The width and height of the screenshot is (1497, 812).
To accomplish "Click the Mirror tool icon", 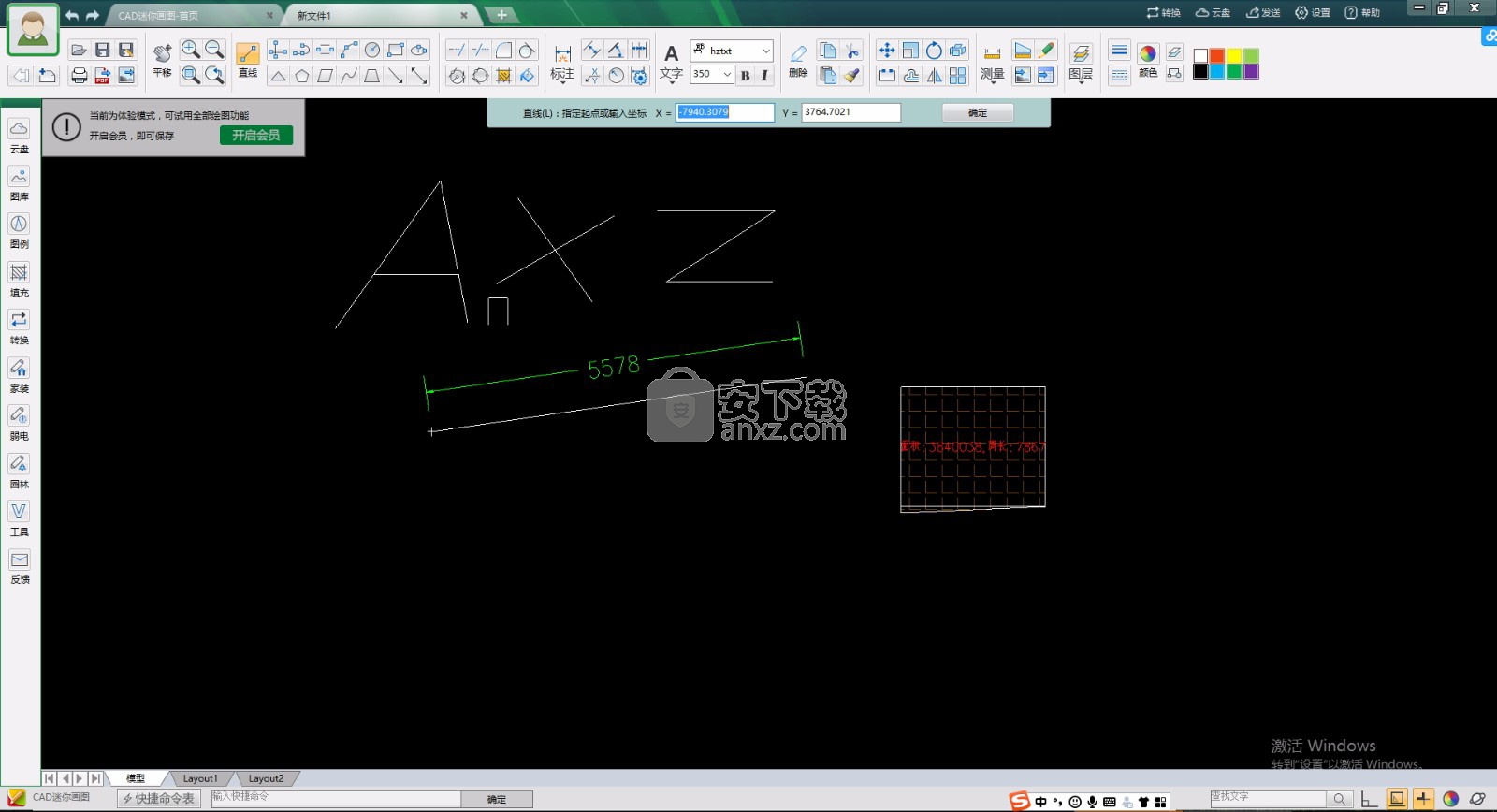I will (934, 76).
